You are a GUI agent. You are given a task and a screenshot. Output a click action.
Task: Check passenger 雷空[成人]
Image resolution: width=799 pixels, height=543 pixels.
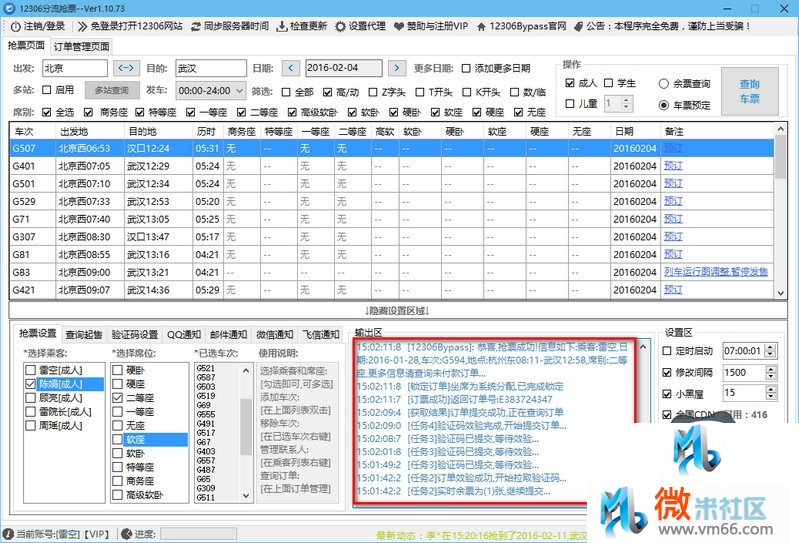[x=31, y=370]
